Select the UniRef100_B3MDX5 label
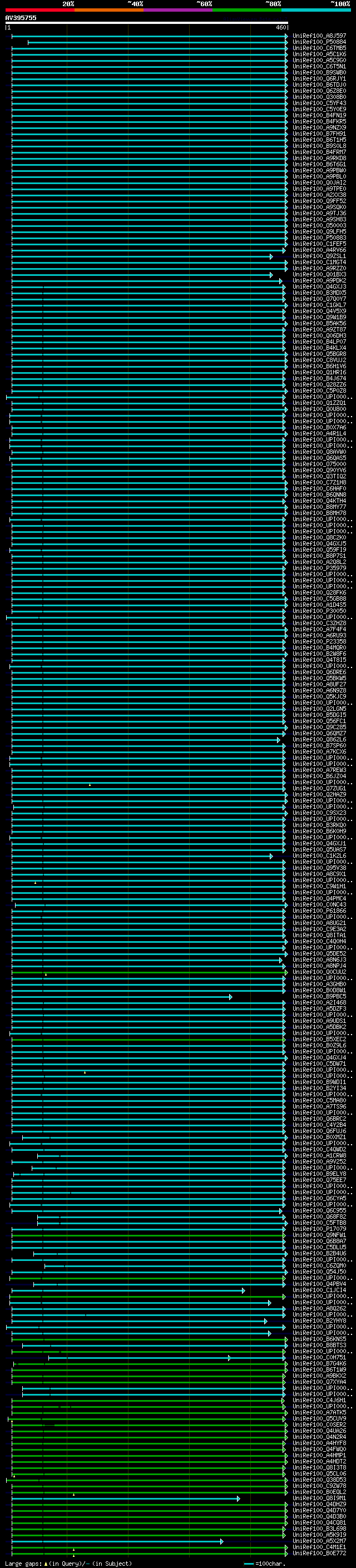This screenshot has height=1568, width=356. click(319, 293)
